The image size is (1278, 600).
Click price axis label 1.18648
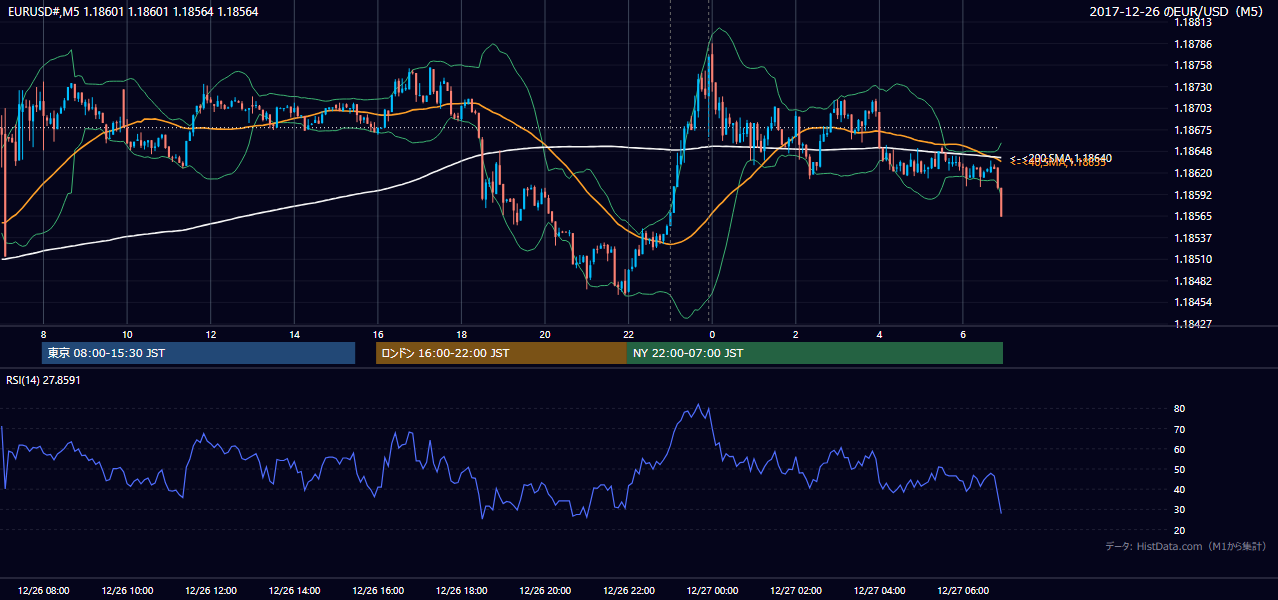(x=1193, y=151)
